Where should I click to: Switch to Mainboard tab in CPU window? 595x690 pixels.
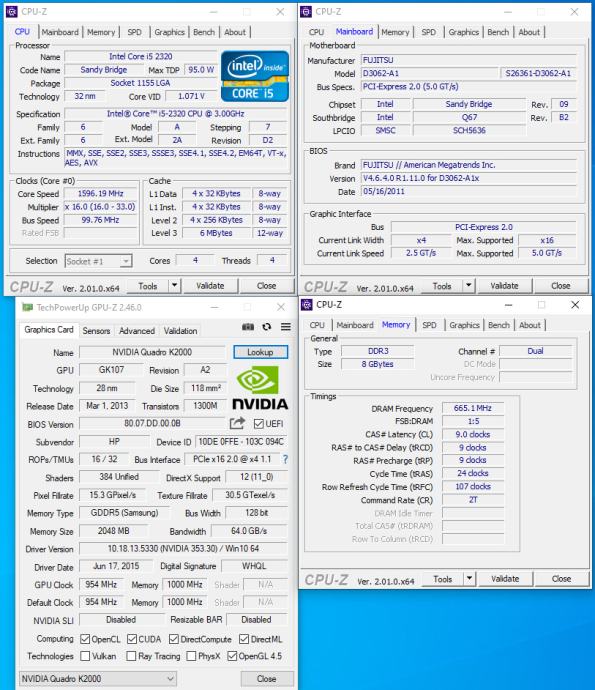pos(60,32)
